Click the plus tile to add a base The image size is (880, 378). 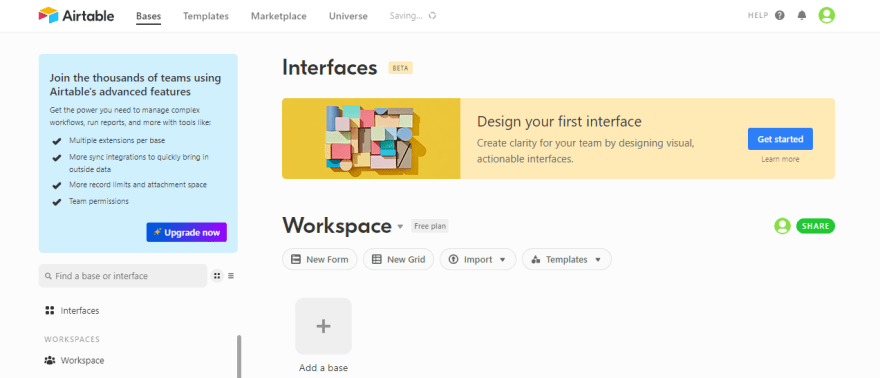click(323, 326)
